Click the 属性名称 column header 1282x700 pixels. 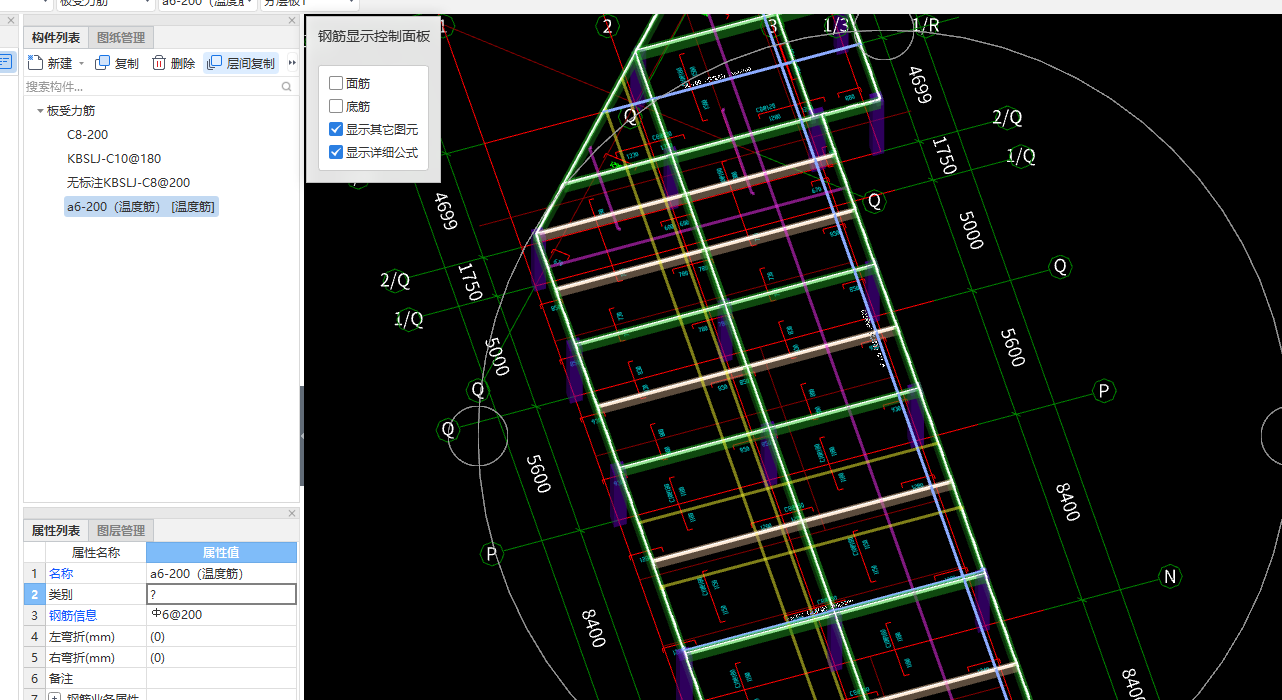[x=96, y=552]
